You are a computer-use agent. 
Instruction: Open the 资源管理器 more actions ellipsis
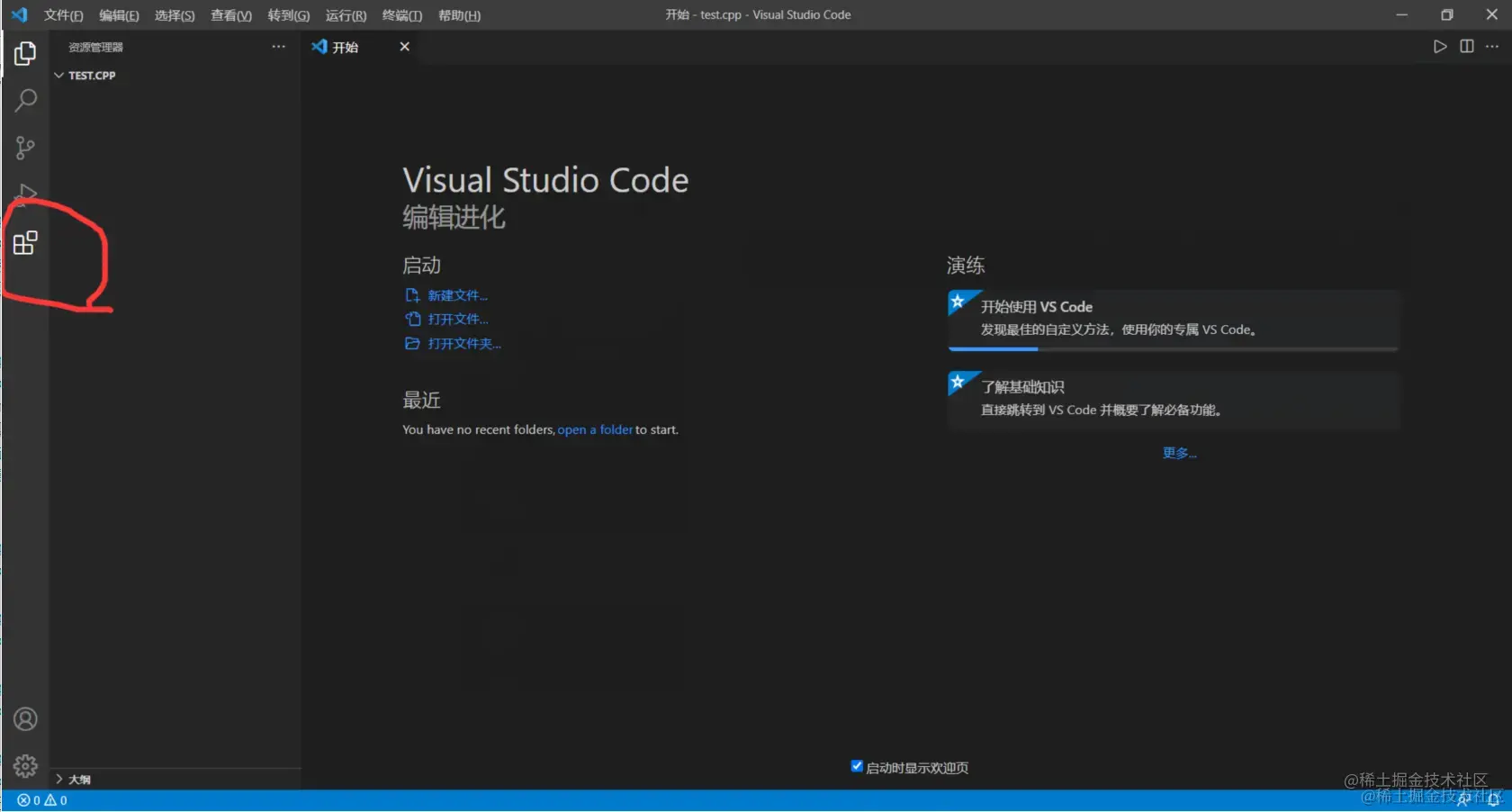point(279,47)
